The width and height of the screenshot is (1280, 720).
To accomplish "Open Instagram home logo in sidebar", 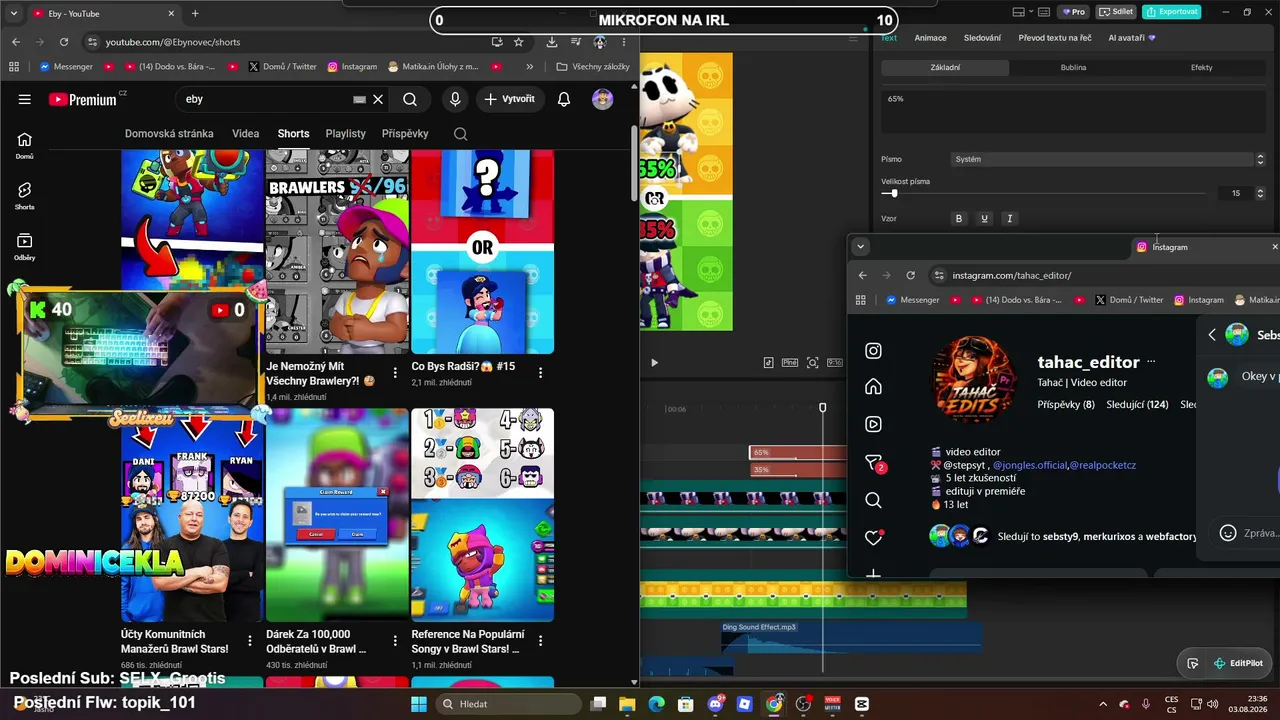I will point(873,351).
